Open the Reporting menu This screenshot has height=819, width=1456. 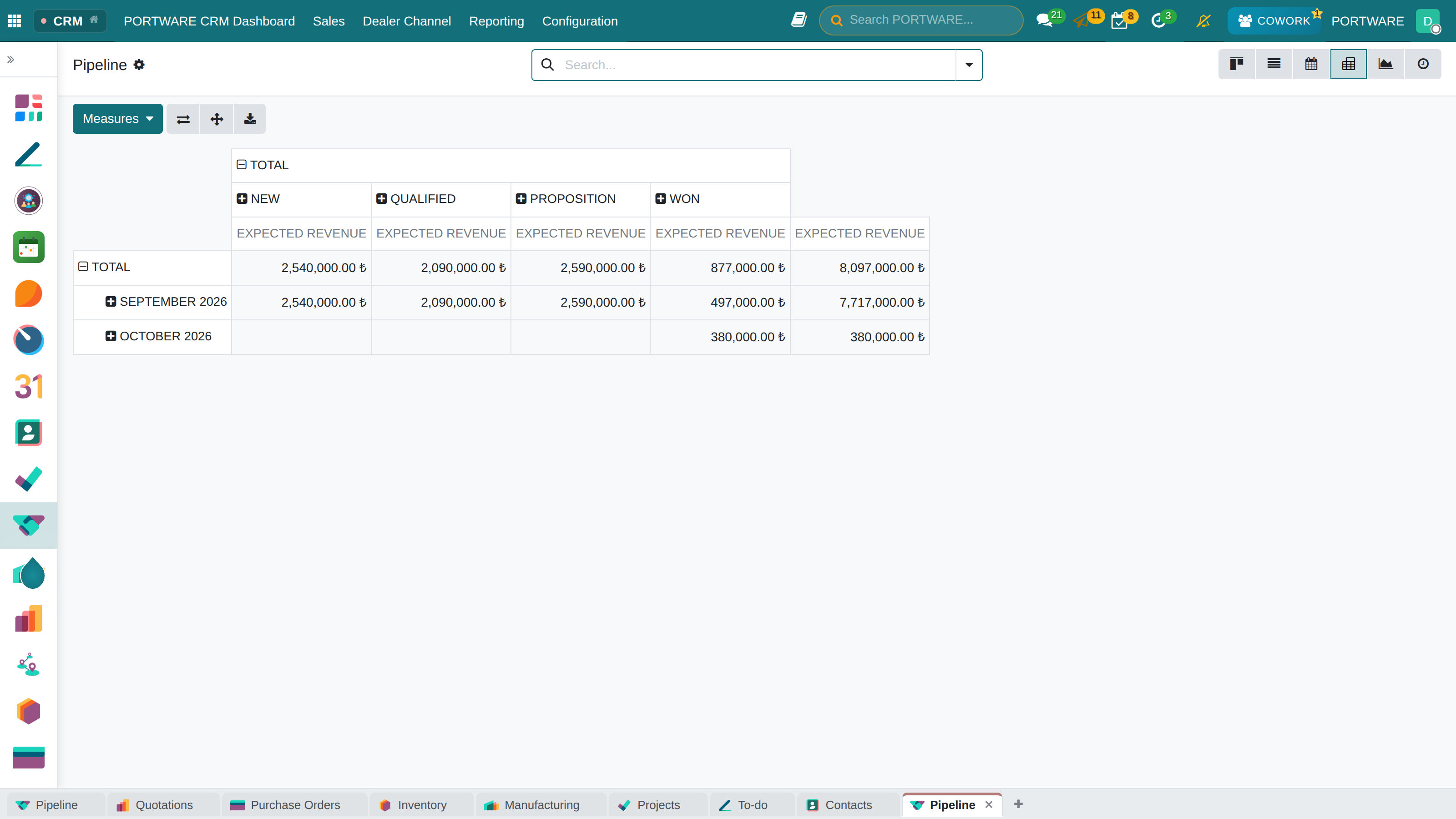pos(496,21)
